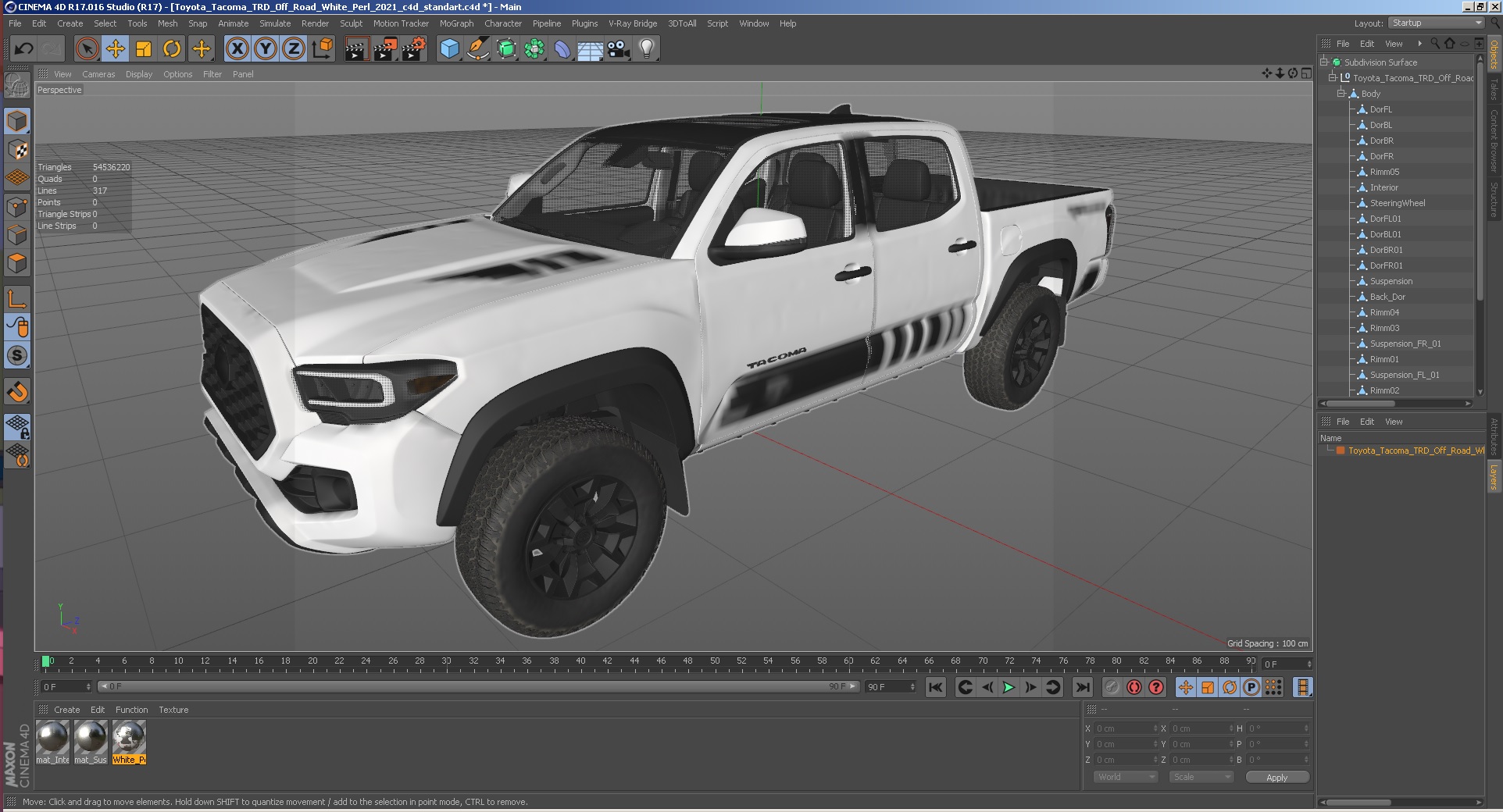Viewport: 1503px width, 812px height.
Task: Go to end of animation
Action: (x=1082, y=687)
